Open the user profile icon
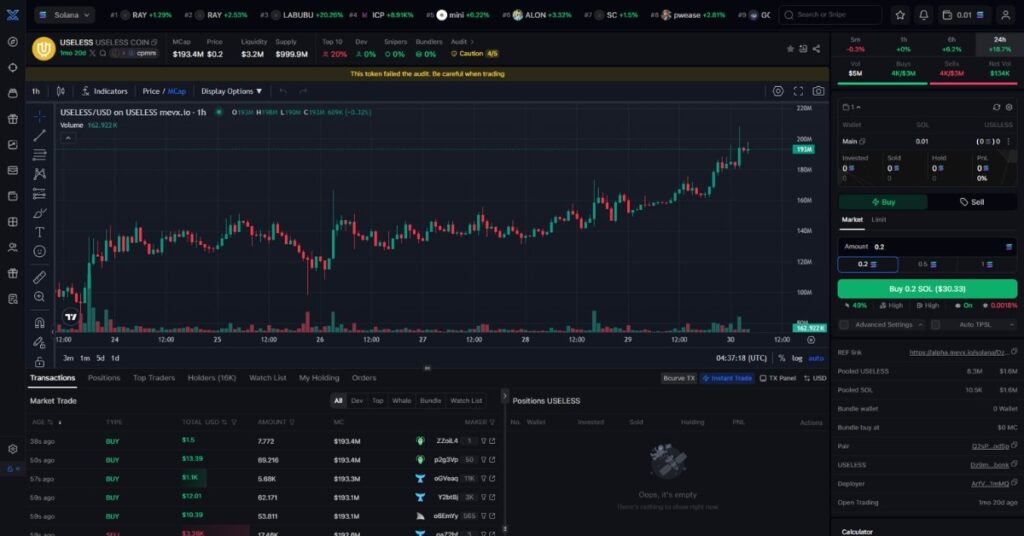This screenshot has width=1024, height=536. click(x=1005, y=15)
